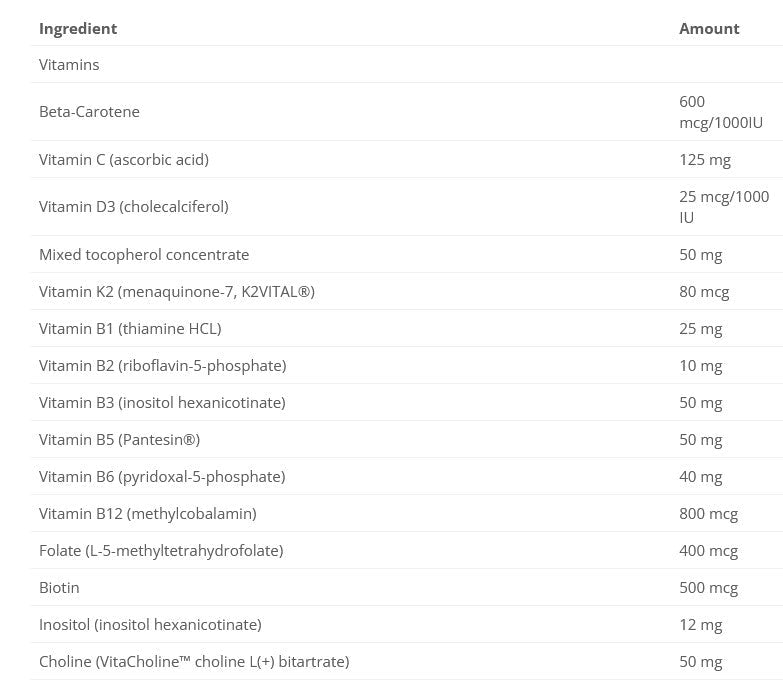Select Vitamin B1 (thiamine HCL) row
Viewport: 783px width, 680px height.
pos(130,329)
